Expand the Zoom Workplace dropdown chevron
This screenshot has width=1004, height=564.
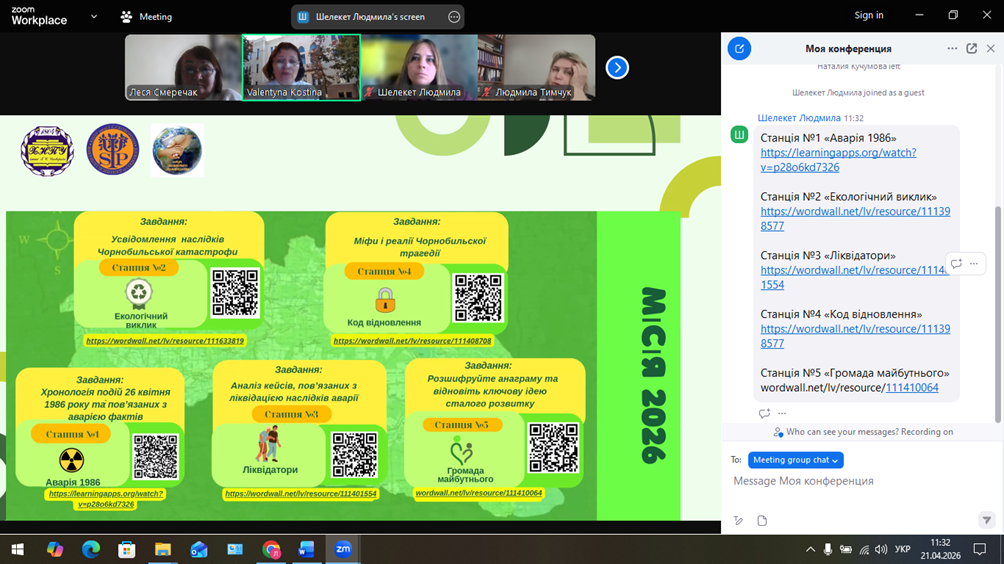click(x=94, y=16)
